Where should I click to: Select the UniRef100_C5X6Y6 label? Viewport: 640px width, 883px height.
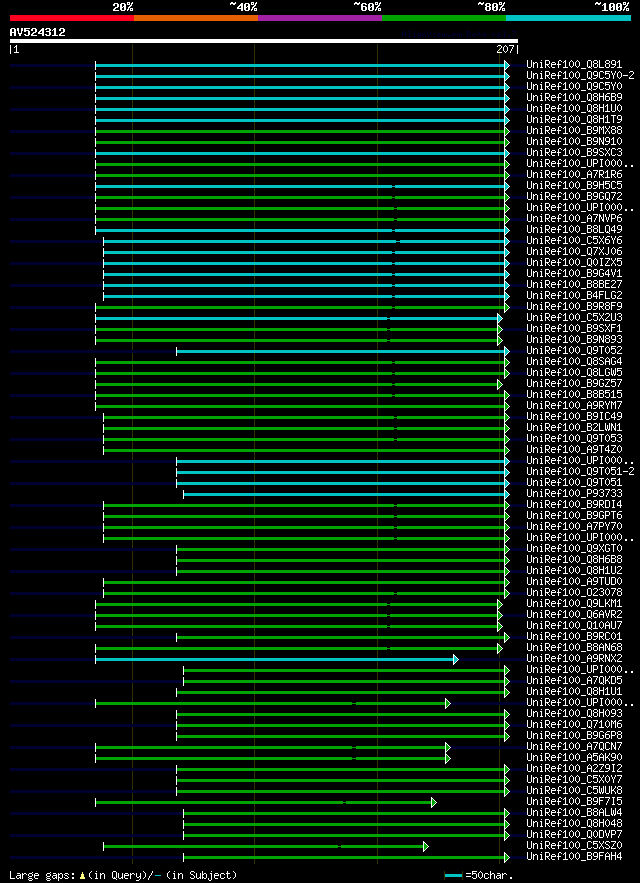[x=574, y=240]
